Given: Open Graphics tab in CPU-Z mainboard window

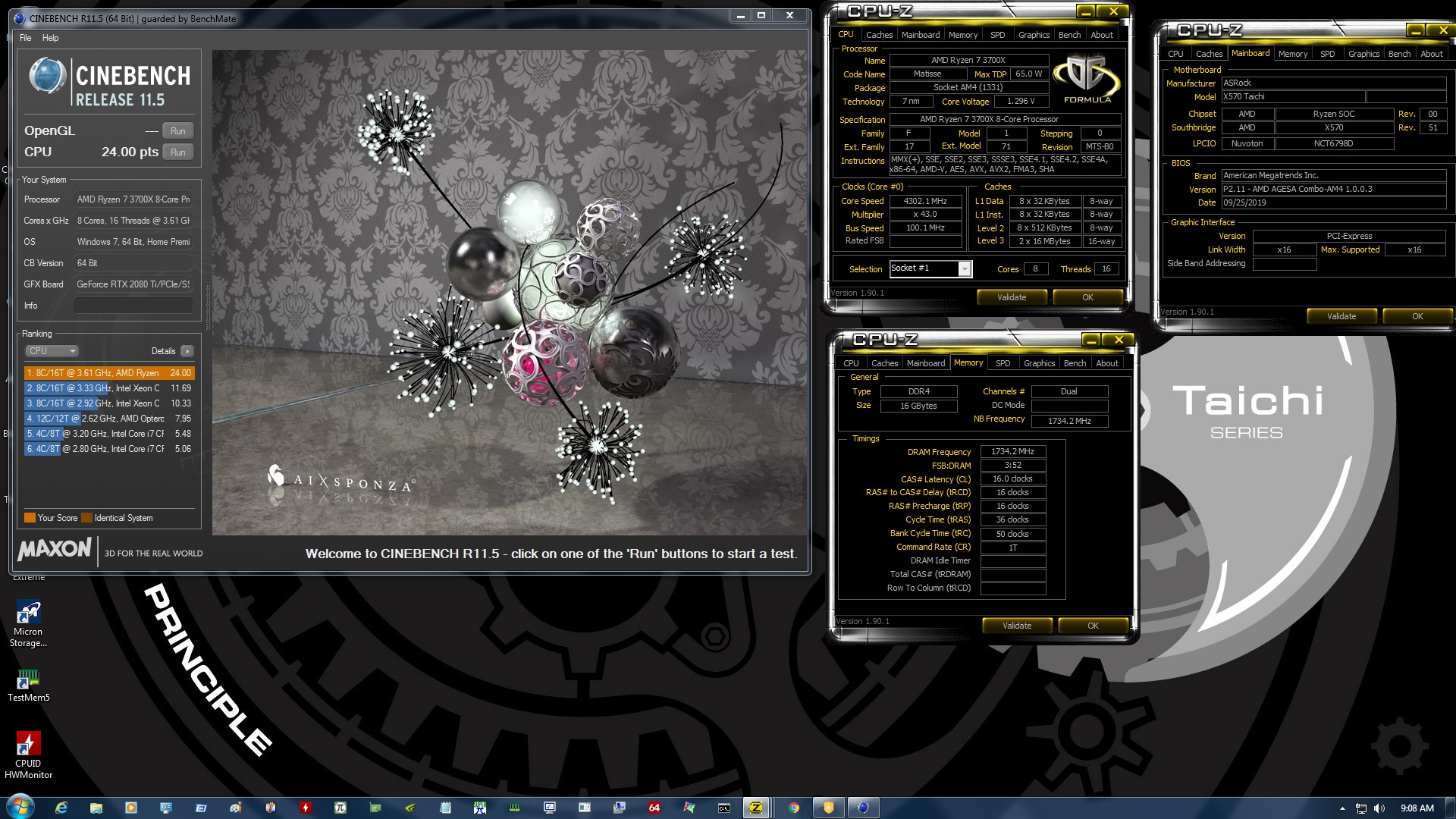Looking at the screenshot, I should pos(1363,54).
